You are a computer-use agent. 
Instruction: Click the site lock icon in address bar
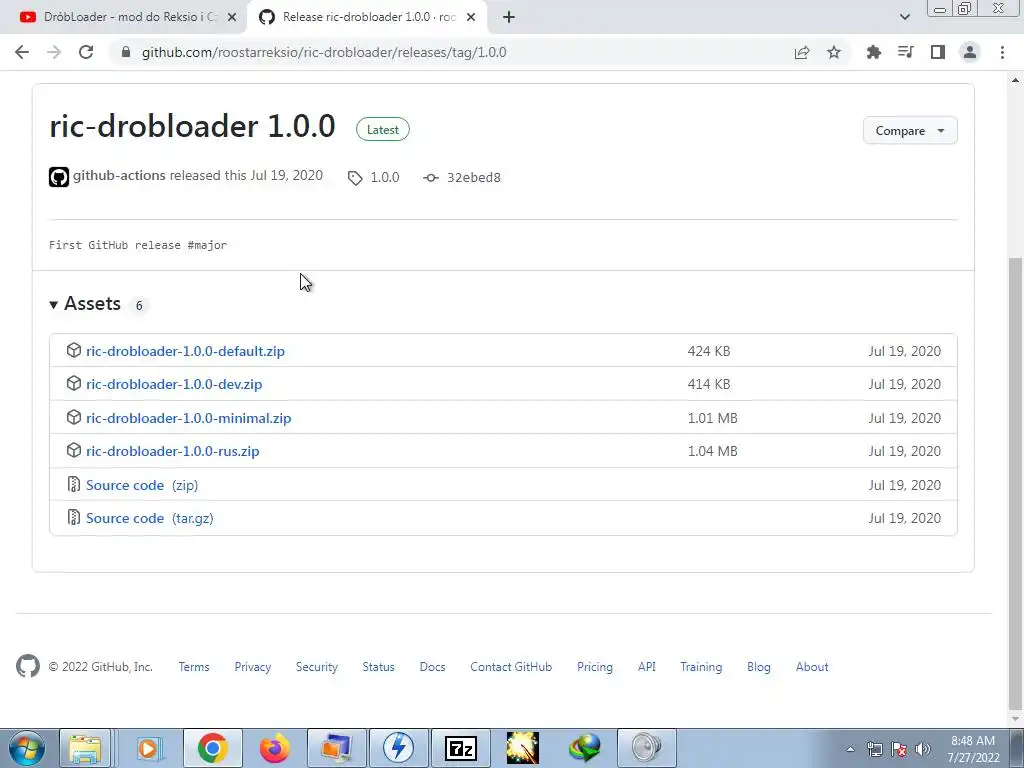coord(126,52)
